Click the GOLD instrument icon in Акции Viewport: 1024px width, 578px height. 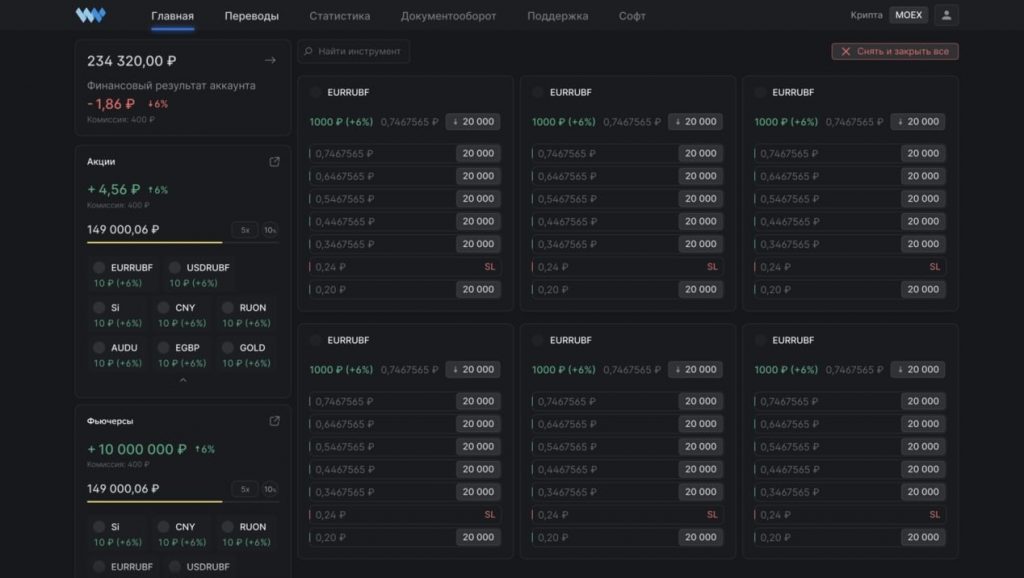click(228, 348)
